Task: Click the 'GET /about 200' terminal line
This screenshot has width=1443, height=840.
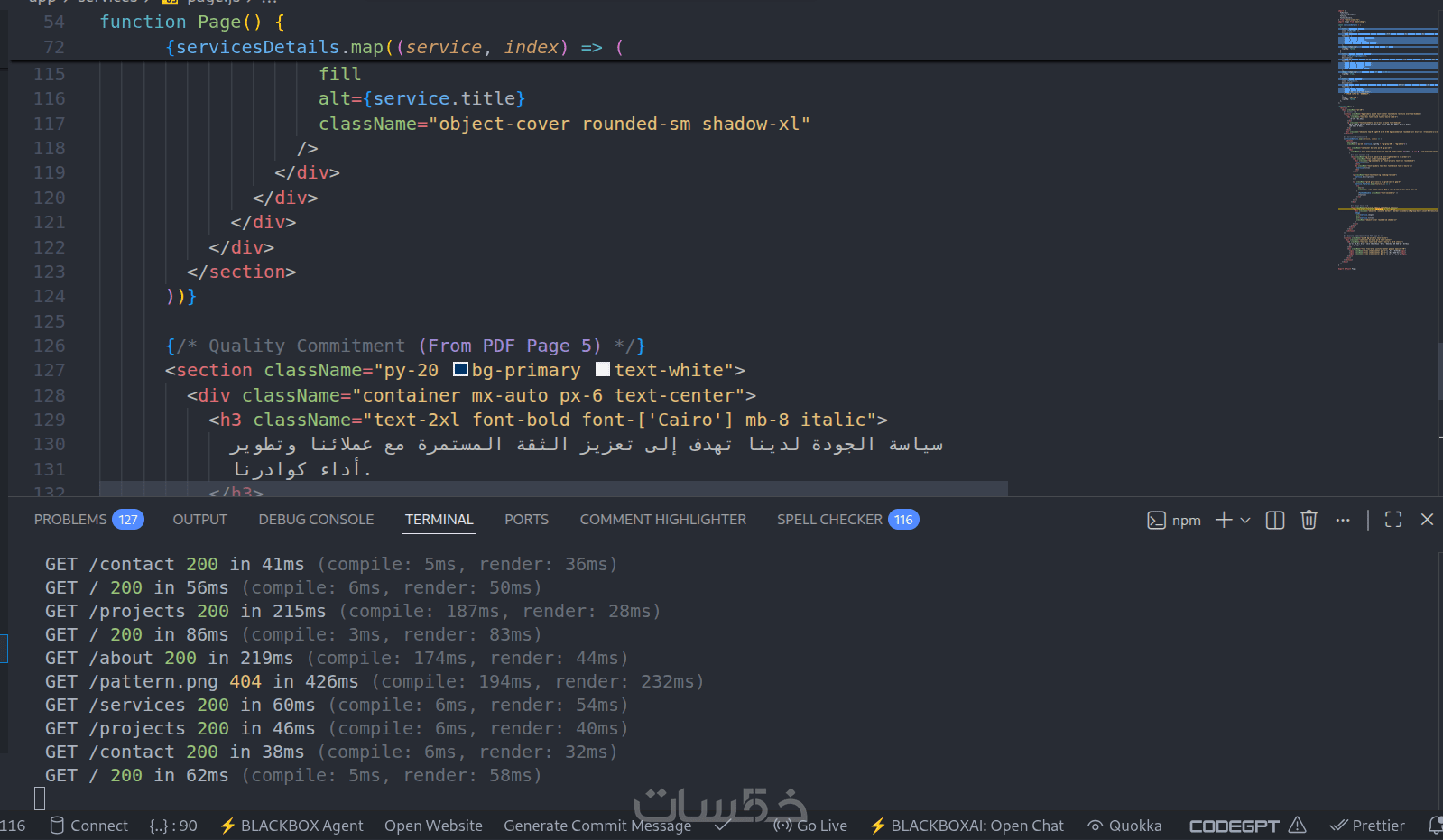Action: pos(337,658)
